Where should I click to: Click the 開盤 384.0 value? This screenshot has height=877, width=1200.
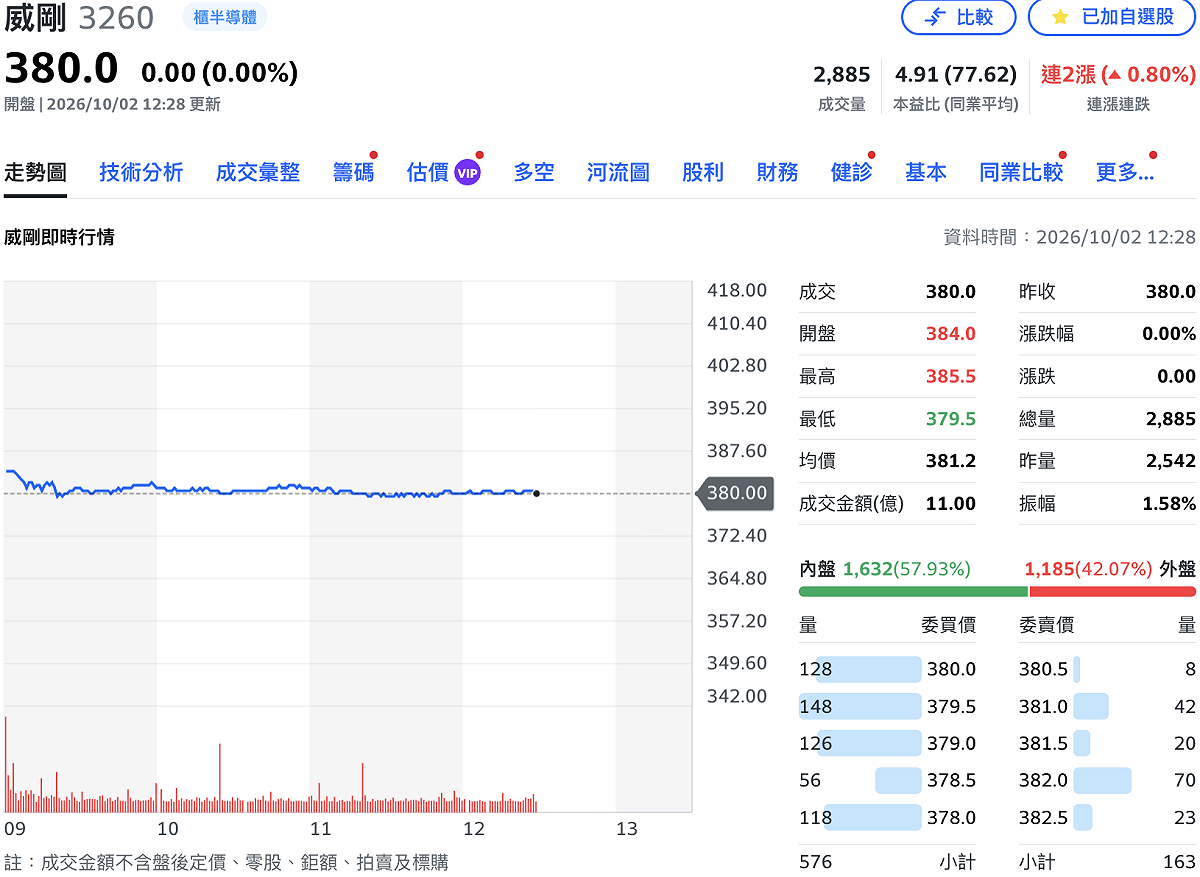coord(950,334)
